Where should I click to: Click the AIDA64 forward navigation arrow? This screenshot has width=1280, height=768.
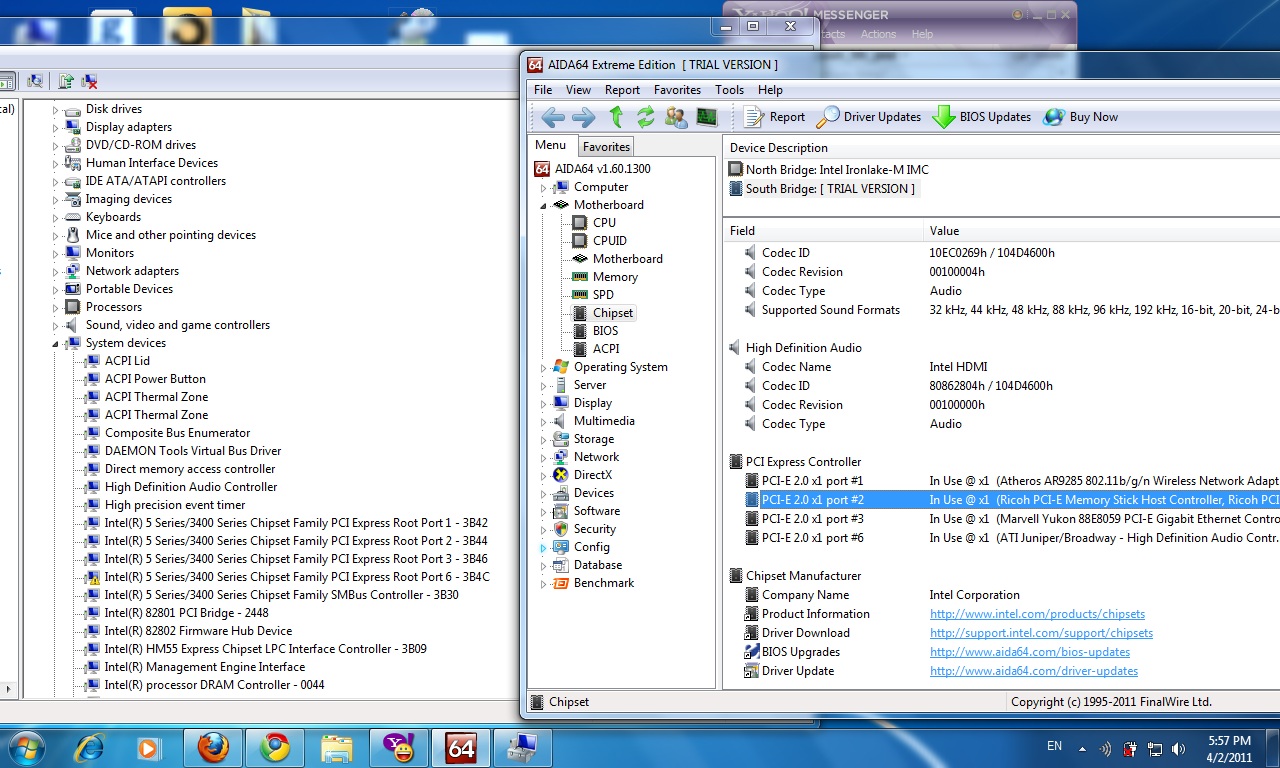(583, 117)
